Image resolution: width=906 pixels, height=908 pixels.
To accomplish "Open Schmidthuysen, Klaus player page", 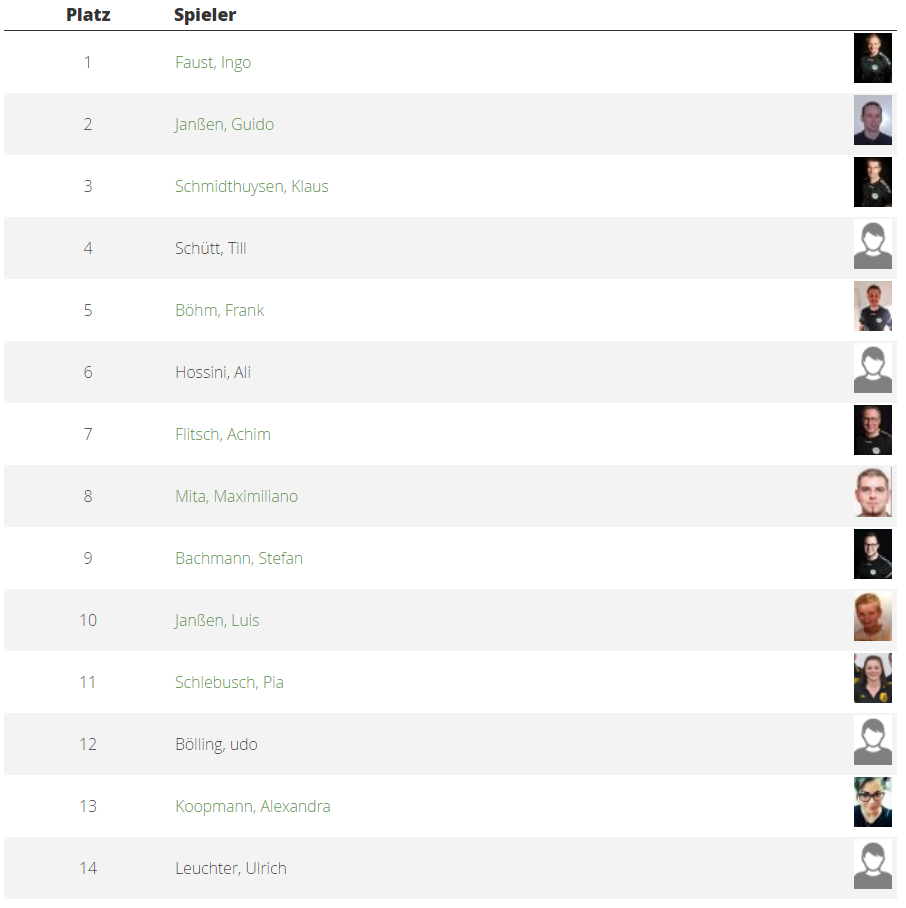I will click(x=251, y=186).
